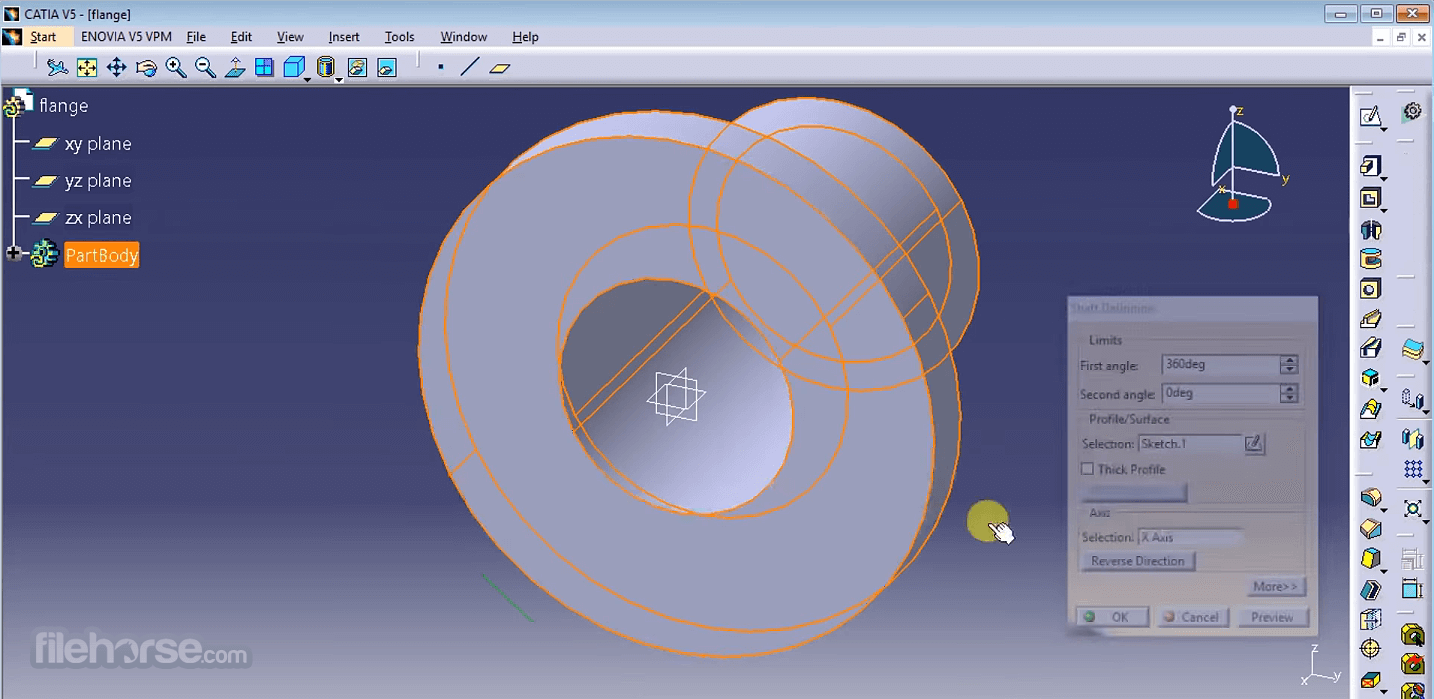1434x699 pixels.
Task: Select the Slot tool
Action: coord(1370,348)
